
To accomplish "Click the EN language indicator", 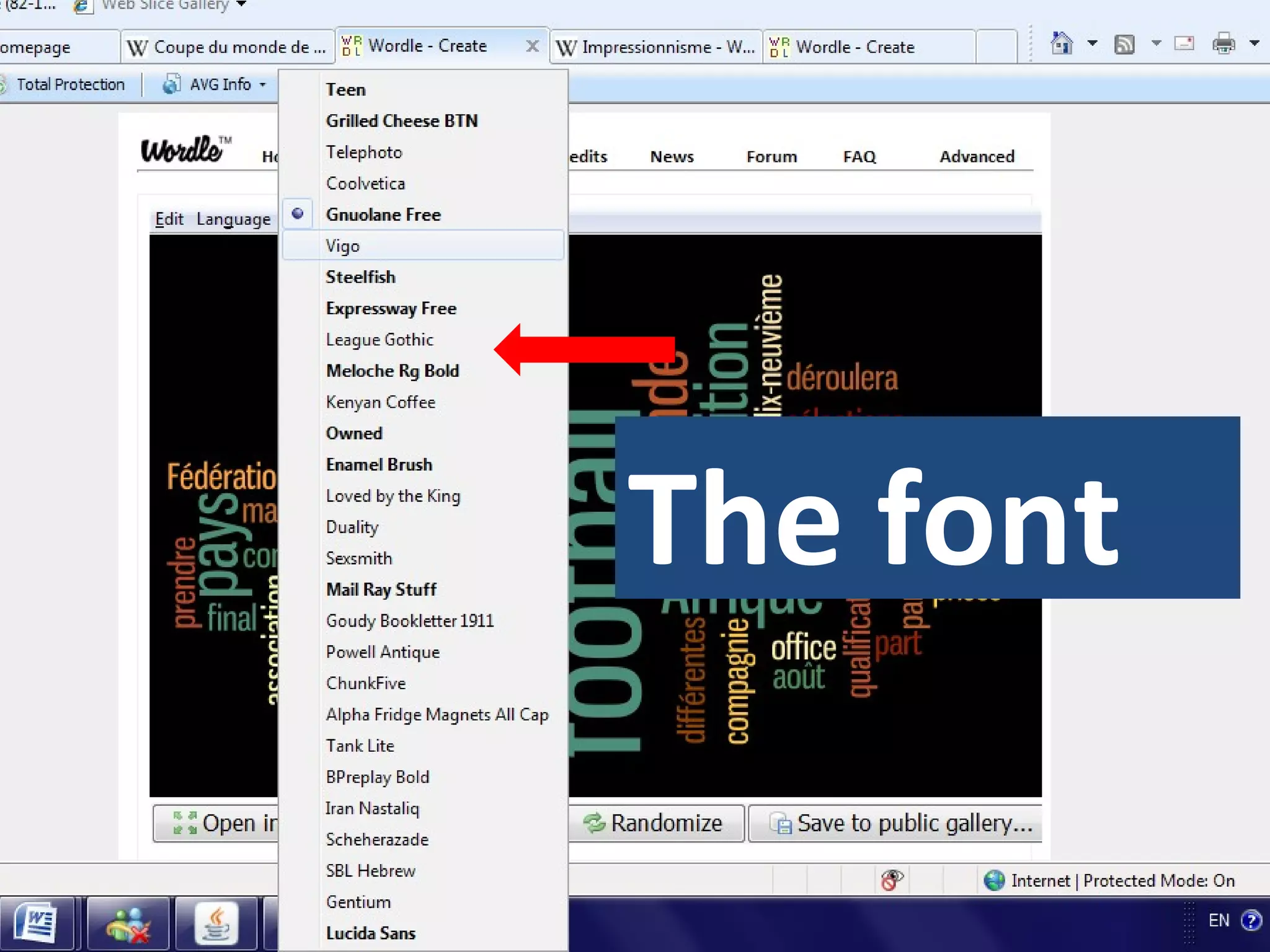I will point(1219,920).
